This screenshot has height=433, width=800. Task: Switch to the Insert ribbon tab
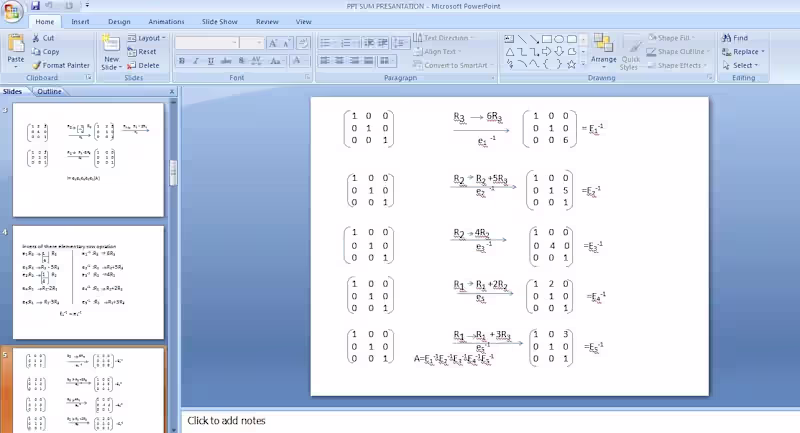click(80, 21)
